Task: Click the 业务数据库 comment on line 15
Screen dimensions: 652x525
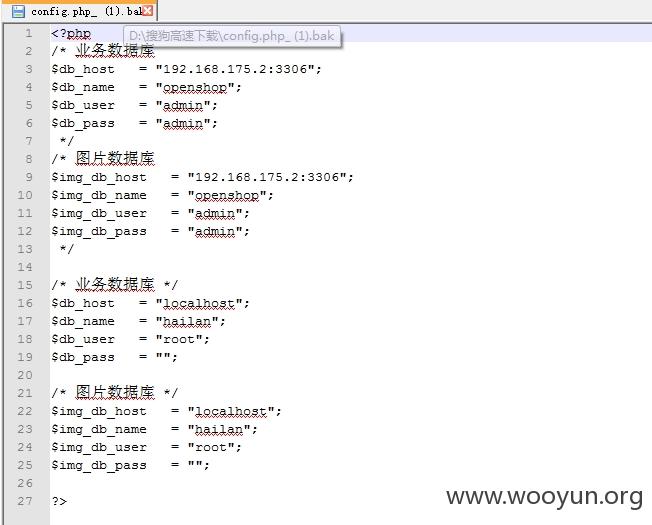Action: coord(115,285)
